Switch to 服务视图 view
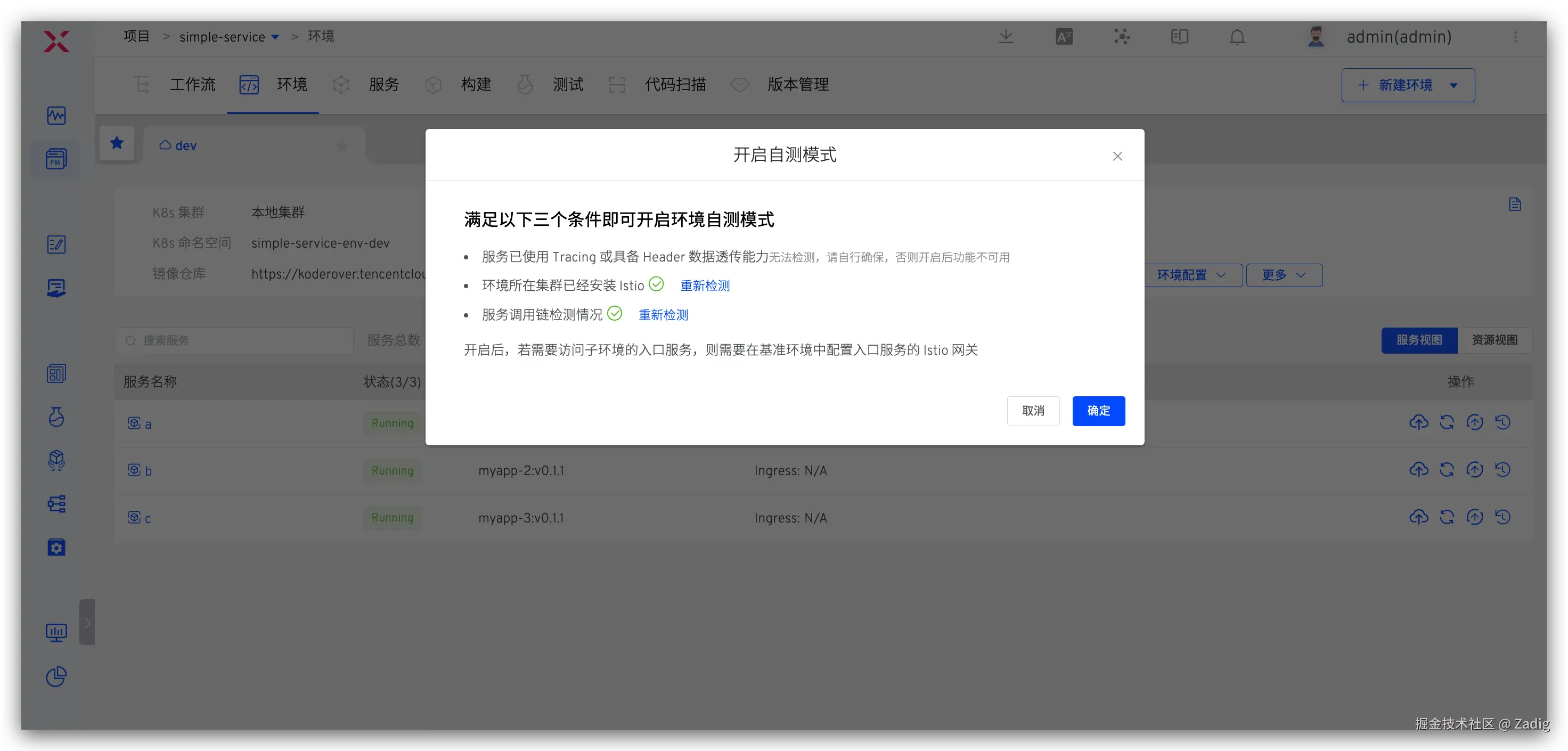This screenshot has width=1568, height=751. pyautogui.click(x=1419, y=340)
